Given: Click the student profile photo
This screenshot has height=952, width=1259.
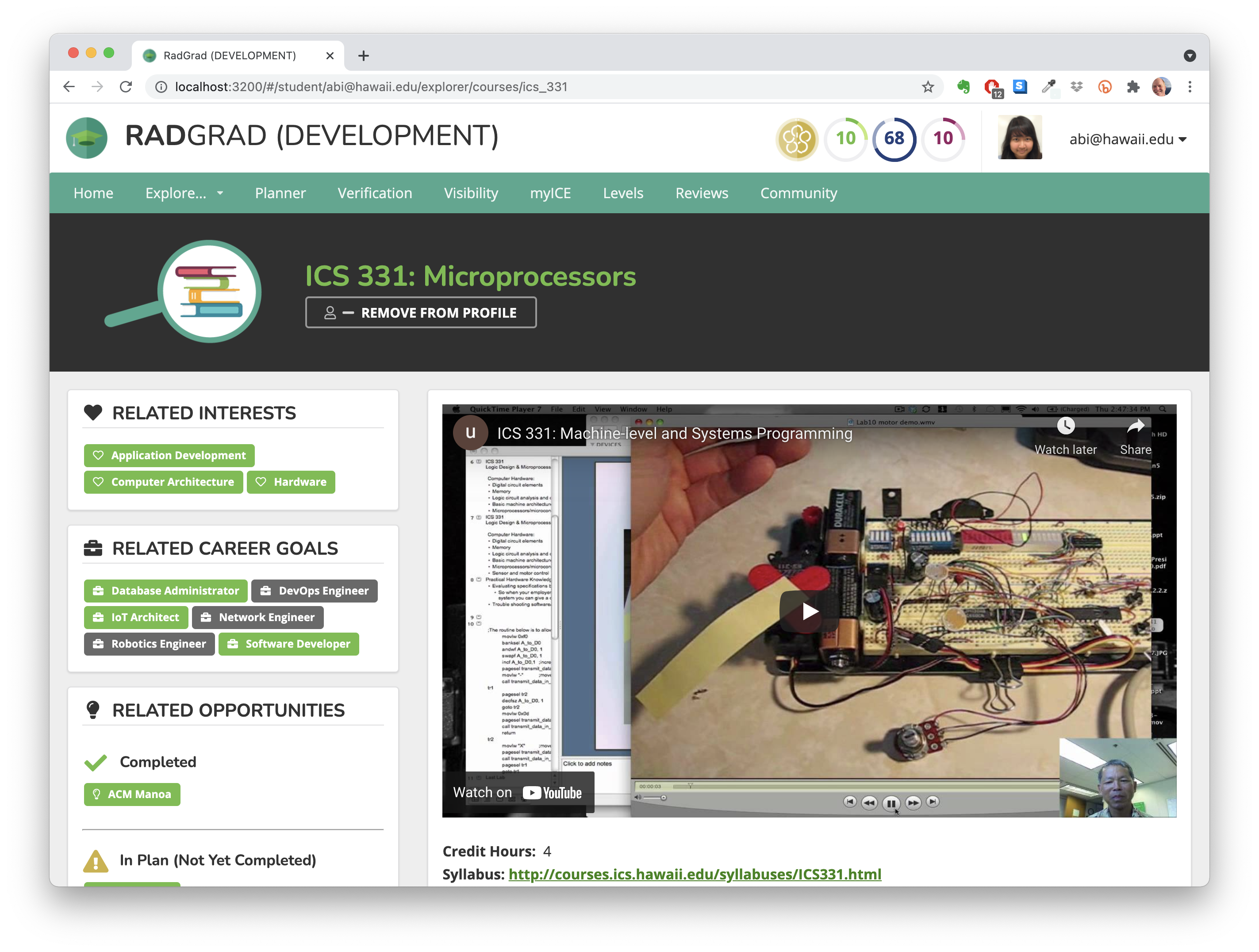Looking at the screenshot, I should (x=1019, y=138).
